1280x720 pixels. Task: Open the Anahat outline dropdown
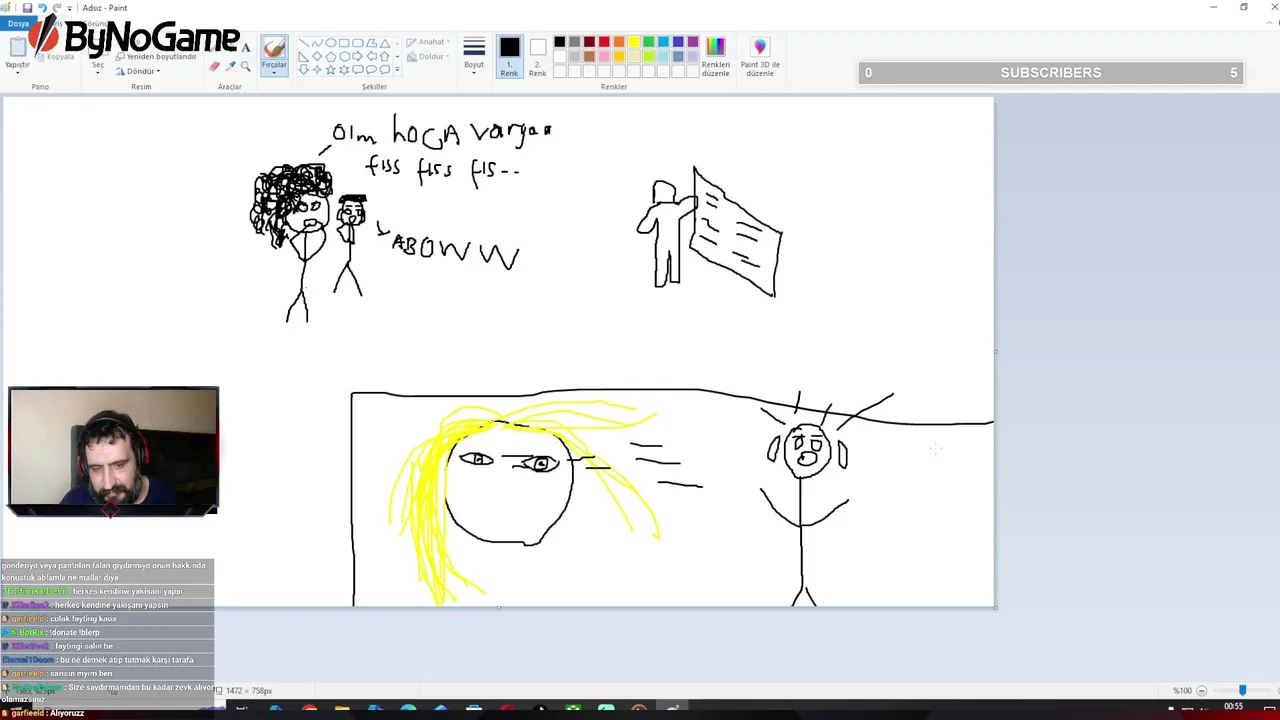click(x=426, y=42)
